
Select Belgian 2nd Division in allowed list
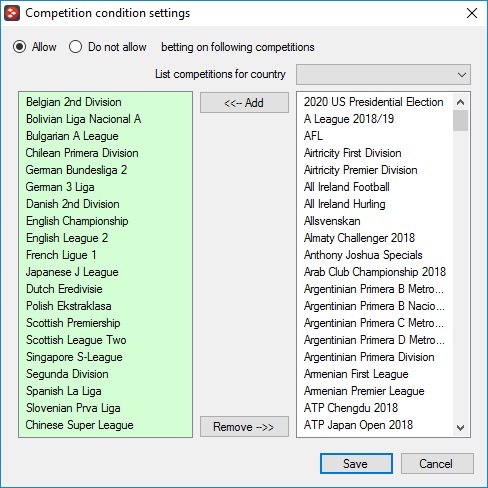pos(74,102)
